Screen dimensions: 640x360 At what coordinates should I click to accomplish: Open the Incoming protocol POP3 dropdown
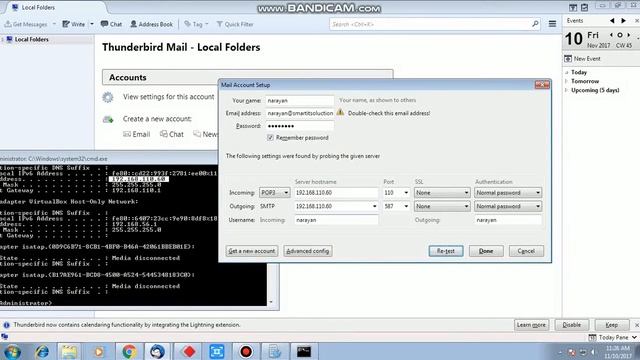coord(275,193)
